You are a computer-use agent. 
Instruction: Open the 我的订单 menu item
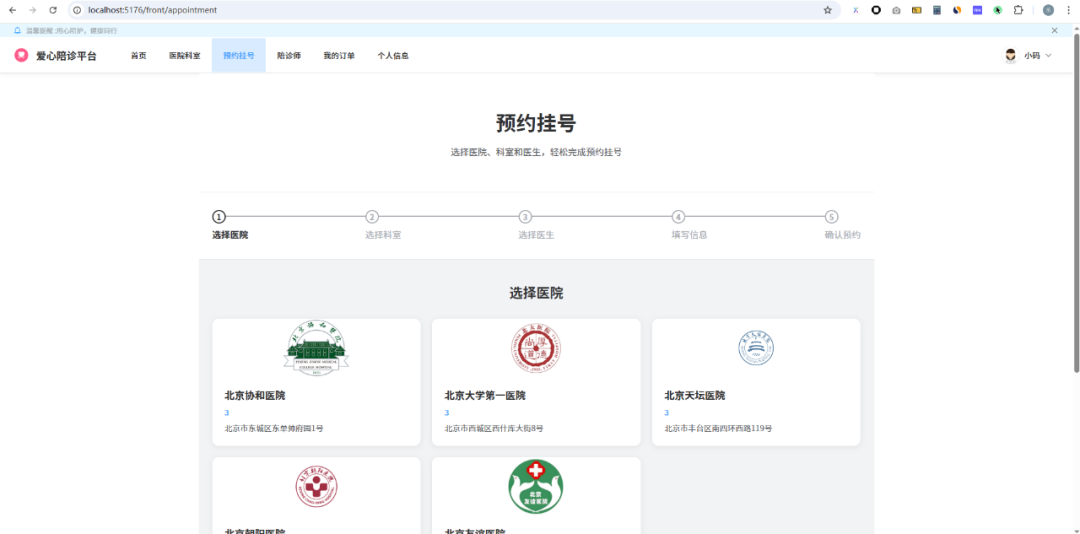click(339, 56)
